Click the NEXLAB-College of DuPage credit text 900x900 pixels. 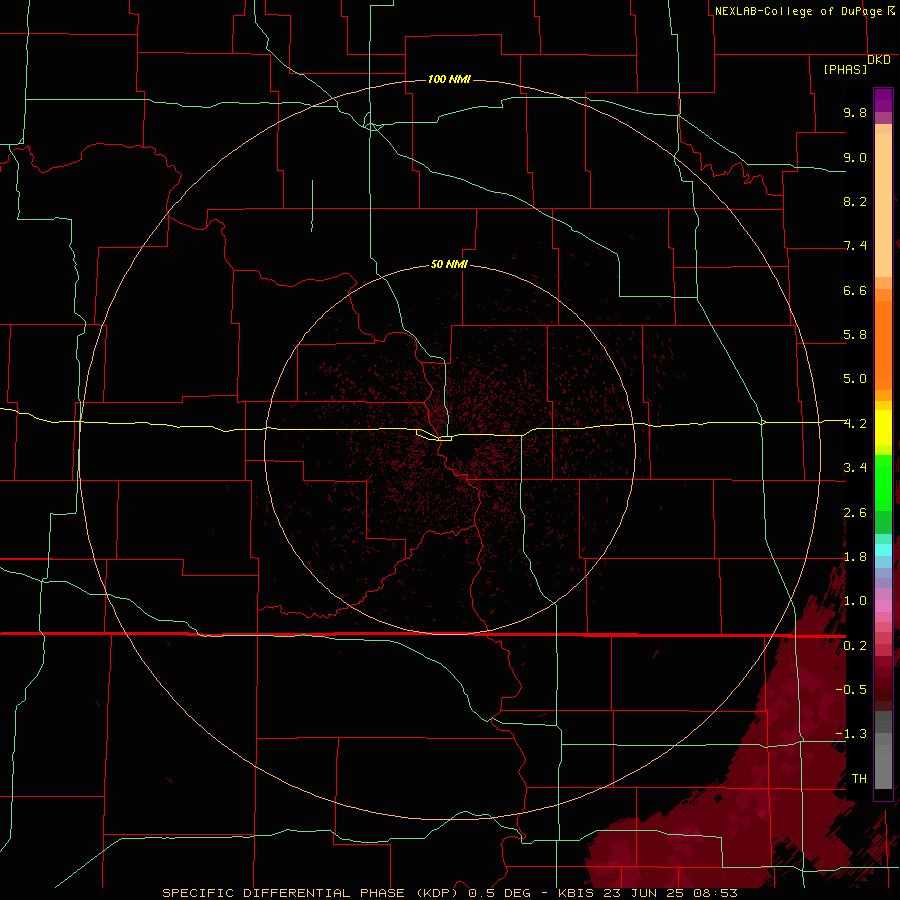pos(798,11)
